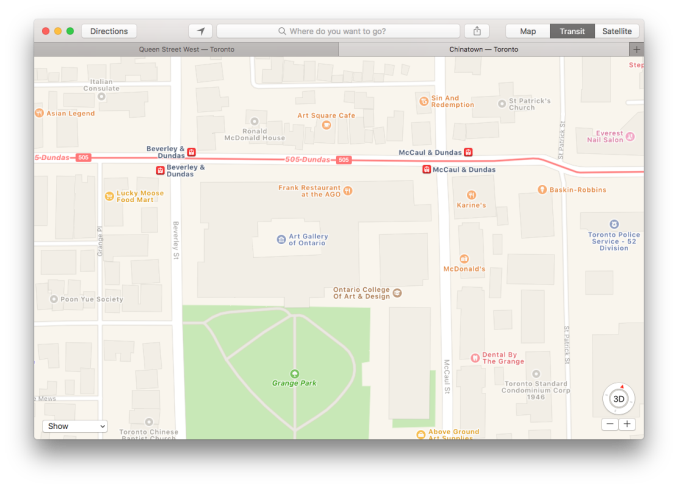Image resolution: width=678 pixels, height=488 pixels.
Task: Open the Show dropdown menu
Action: point(75,426)
